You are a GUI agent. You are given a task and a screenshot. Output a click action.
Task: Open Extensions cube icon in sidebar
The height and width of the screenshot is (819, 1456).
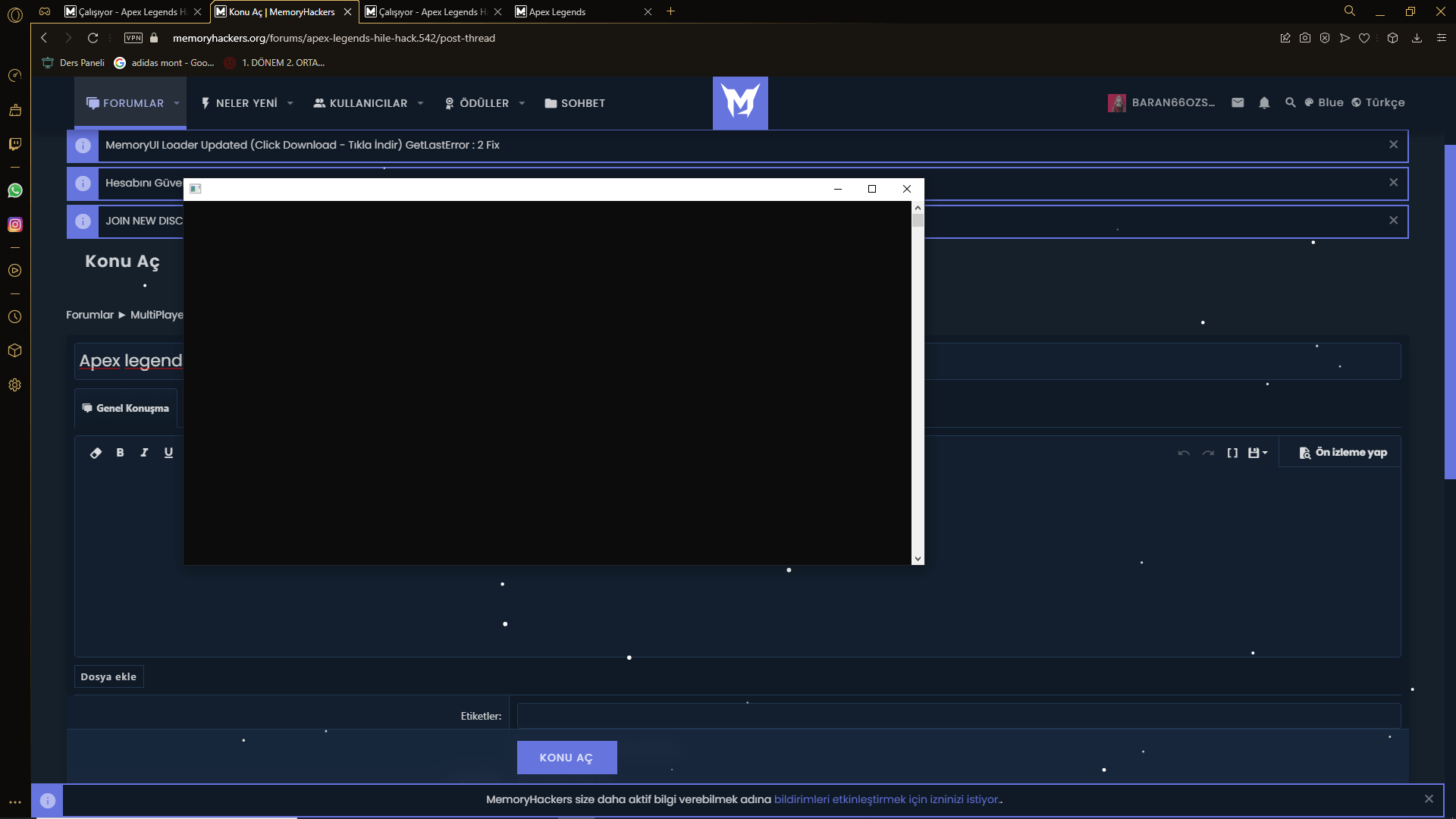click(14, 350)
